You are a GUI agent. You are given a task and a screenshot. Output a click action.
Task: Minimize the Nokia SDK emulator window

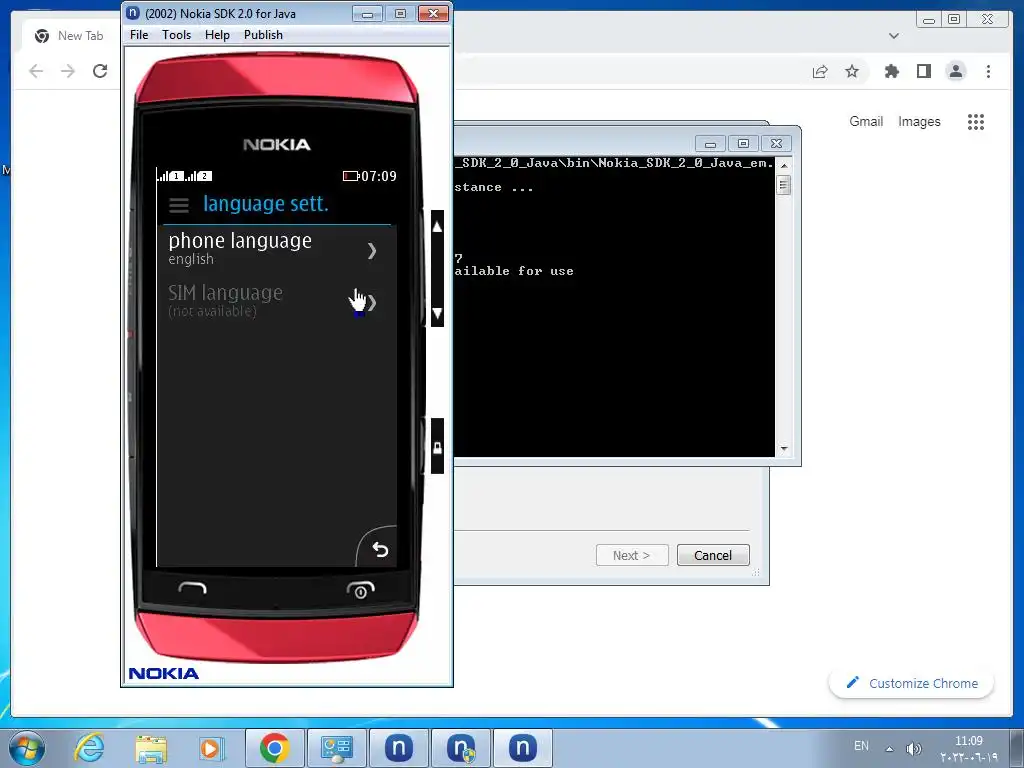368,14
